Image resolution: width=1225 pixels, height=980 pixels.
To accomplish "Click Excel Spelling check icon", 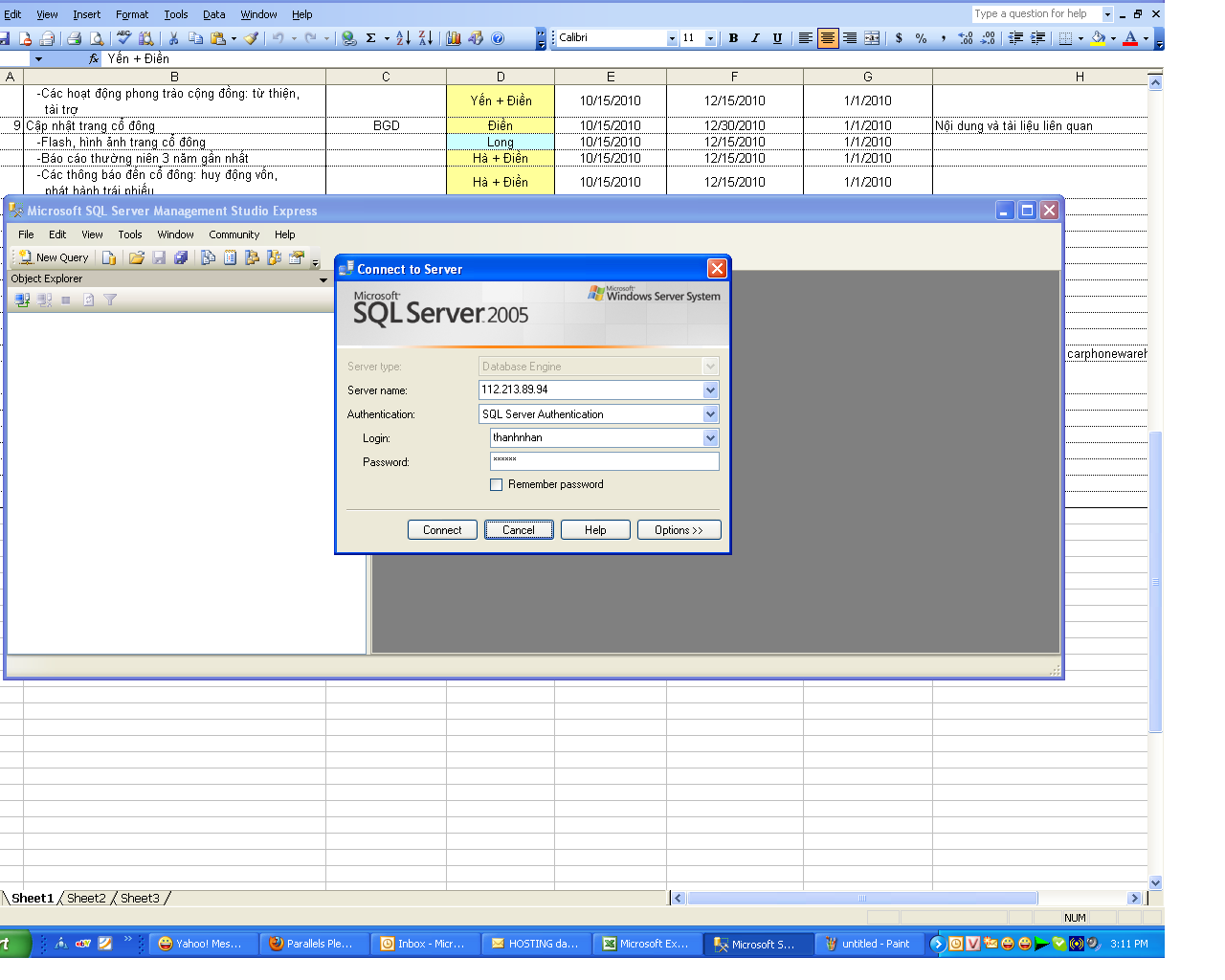I will click(123, 38).
